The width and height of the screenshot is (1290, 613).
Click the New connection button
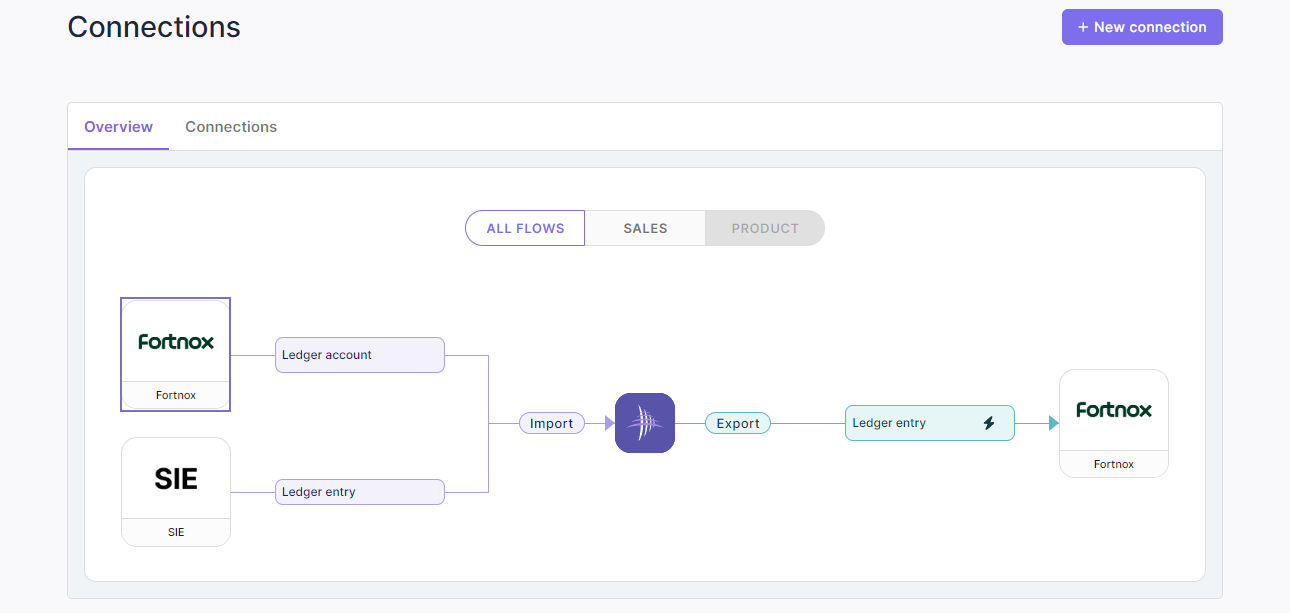pos(1142,27)
